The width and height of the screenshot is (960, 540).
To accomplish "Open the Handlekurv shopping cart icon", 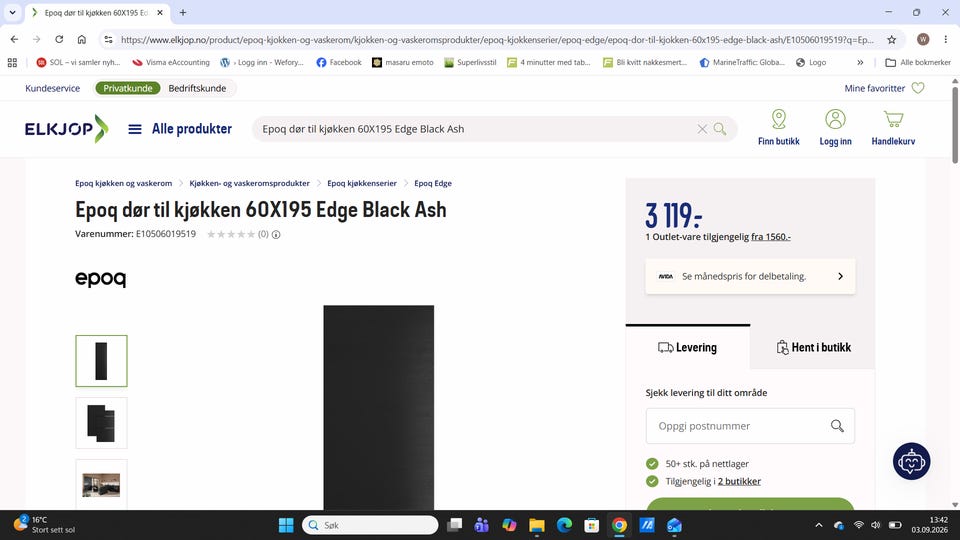I will click(x=893, y=119).
